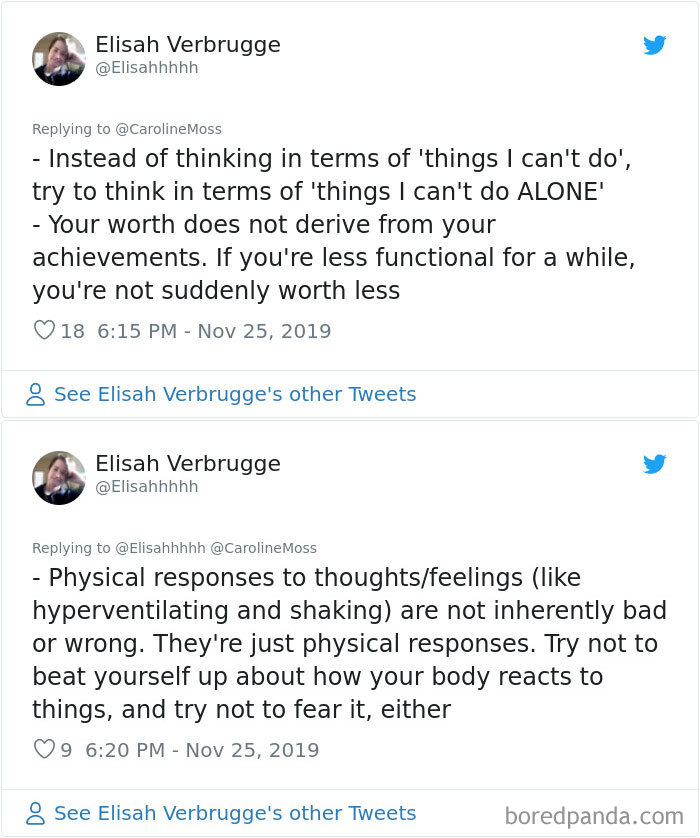Open 'See Elisah Verbrugge's other Tweets' under bottom tweet
Screen dimensions: 700x838
[x=236, y=813]
